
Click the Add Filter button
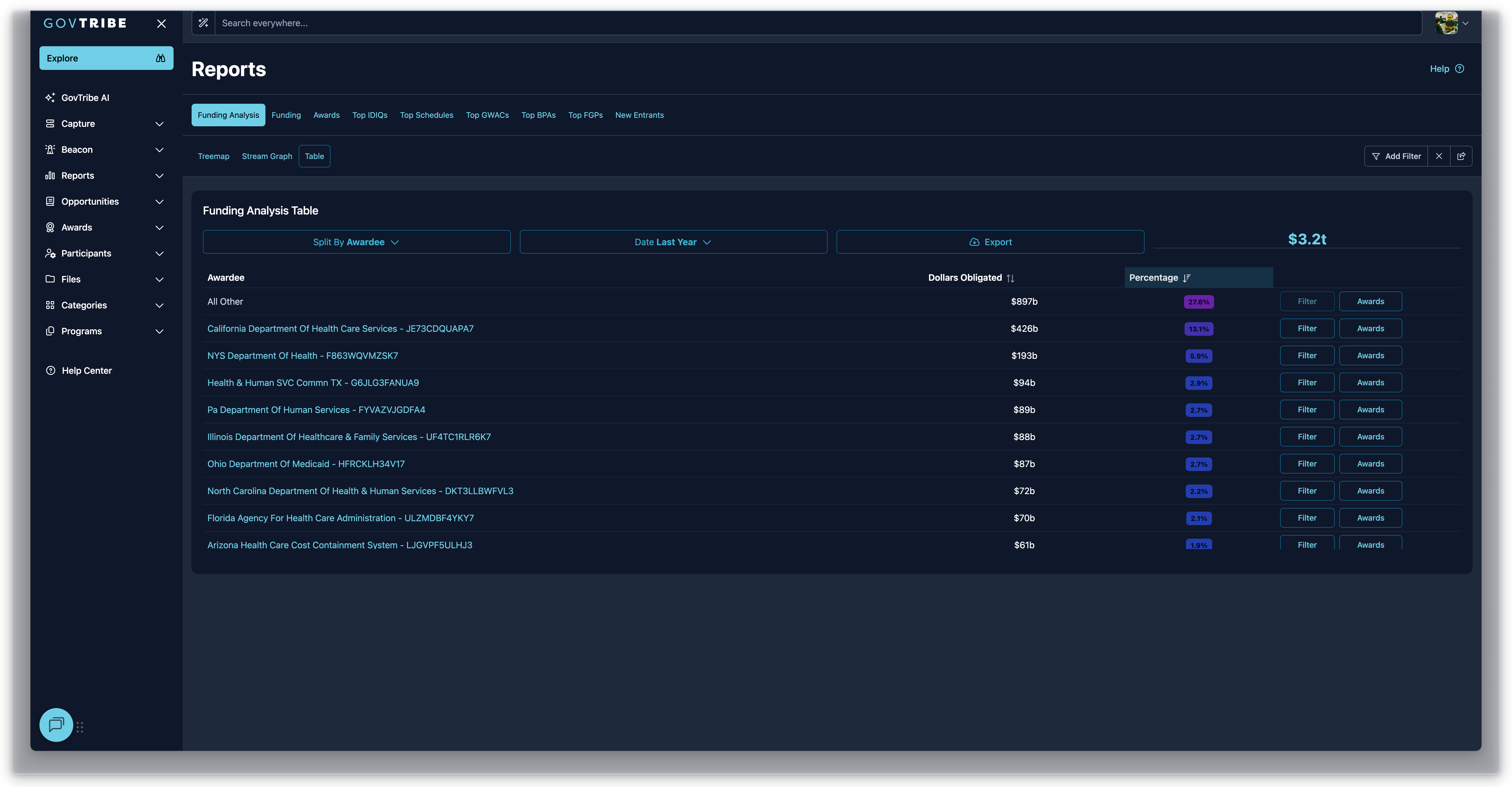point(1396,156)
